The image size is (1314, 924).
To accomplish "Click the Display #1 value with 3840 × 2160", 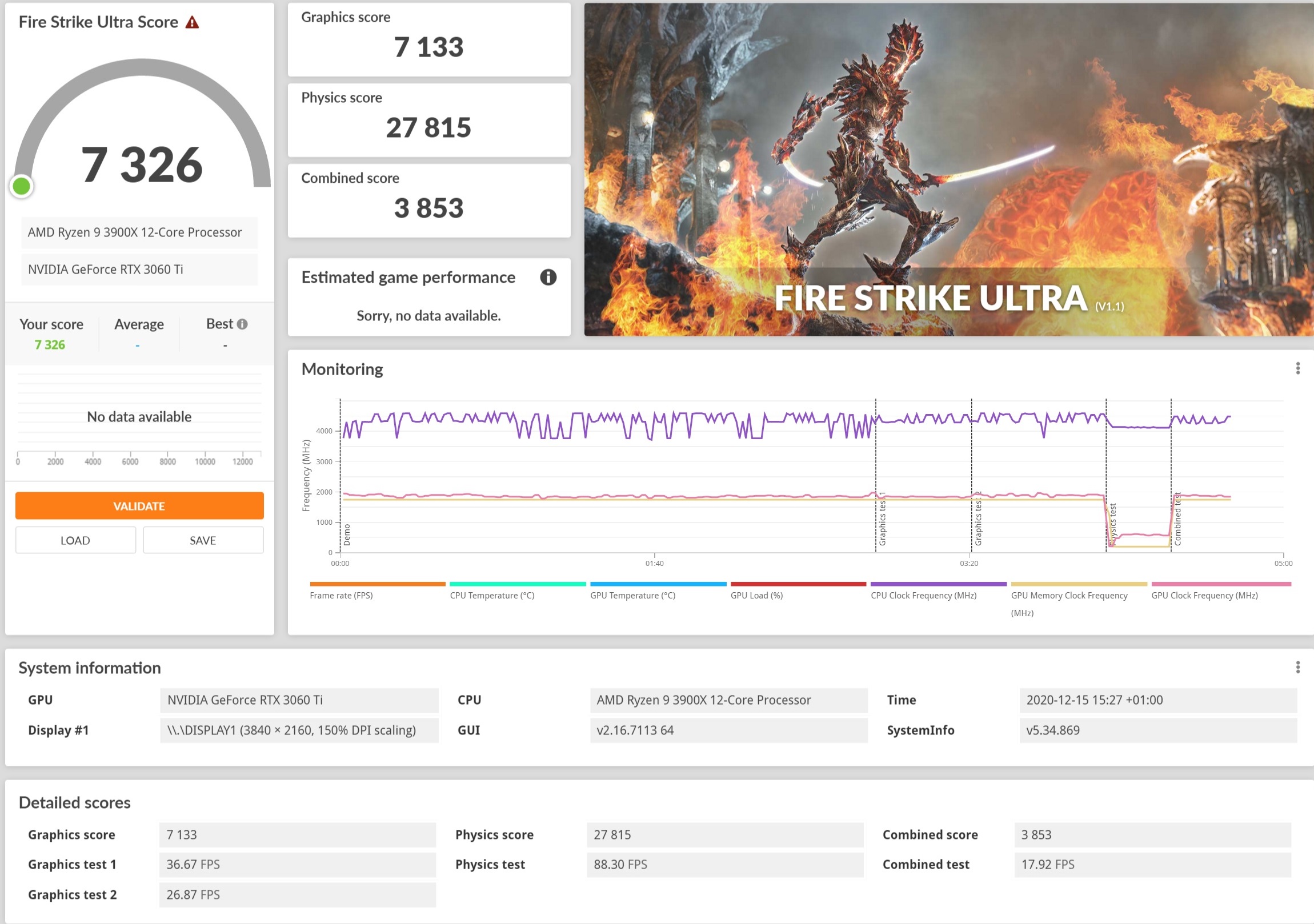I will [299, 730].
